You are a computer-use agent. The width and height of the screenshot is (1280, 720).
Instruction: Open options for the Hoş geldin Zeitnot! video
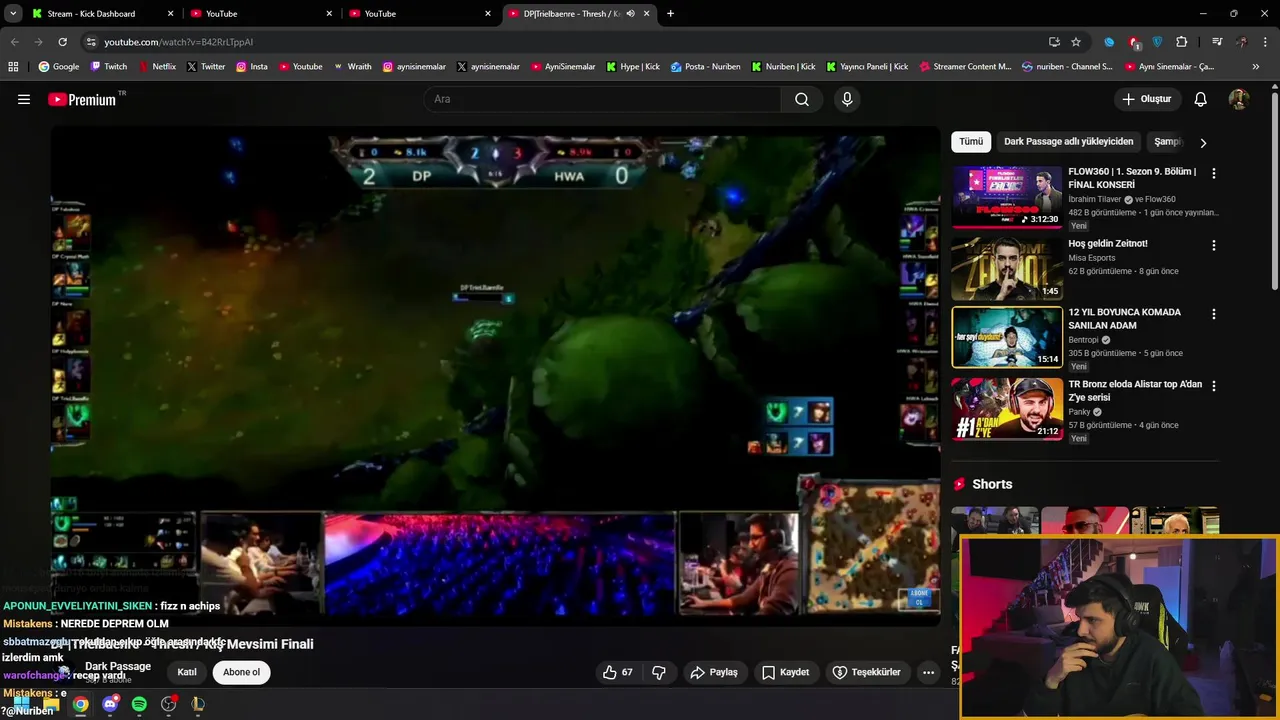coord(1214,245)
